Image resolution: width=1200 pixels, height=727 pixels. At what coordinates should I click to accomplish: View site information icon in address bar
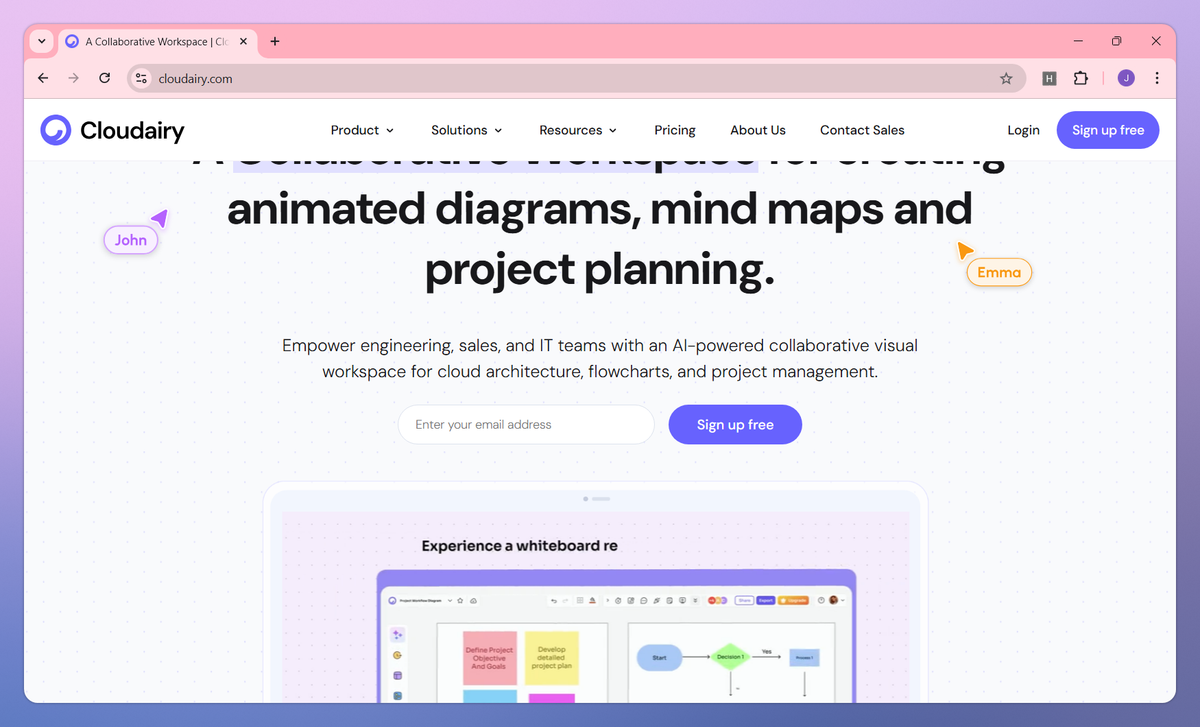pyautogui.click(x=141, y=78)
